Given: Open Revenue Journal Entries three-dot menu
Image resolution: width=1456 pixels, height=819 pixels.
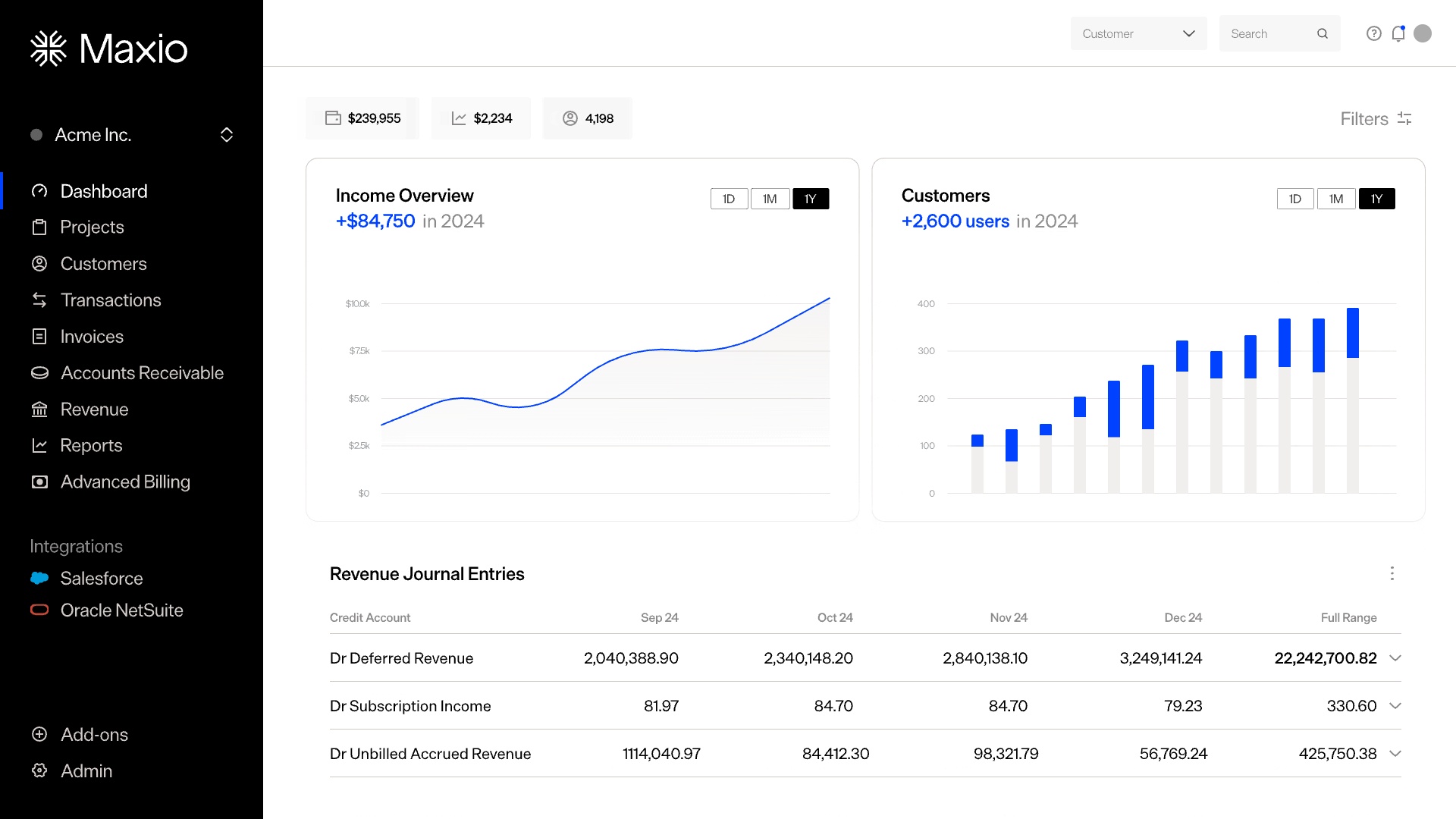Looking at the screenshot, I should pos(1392,573).
